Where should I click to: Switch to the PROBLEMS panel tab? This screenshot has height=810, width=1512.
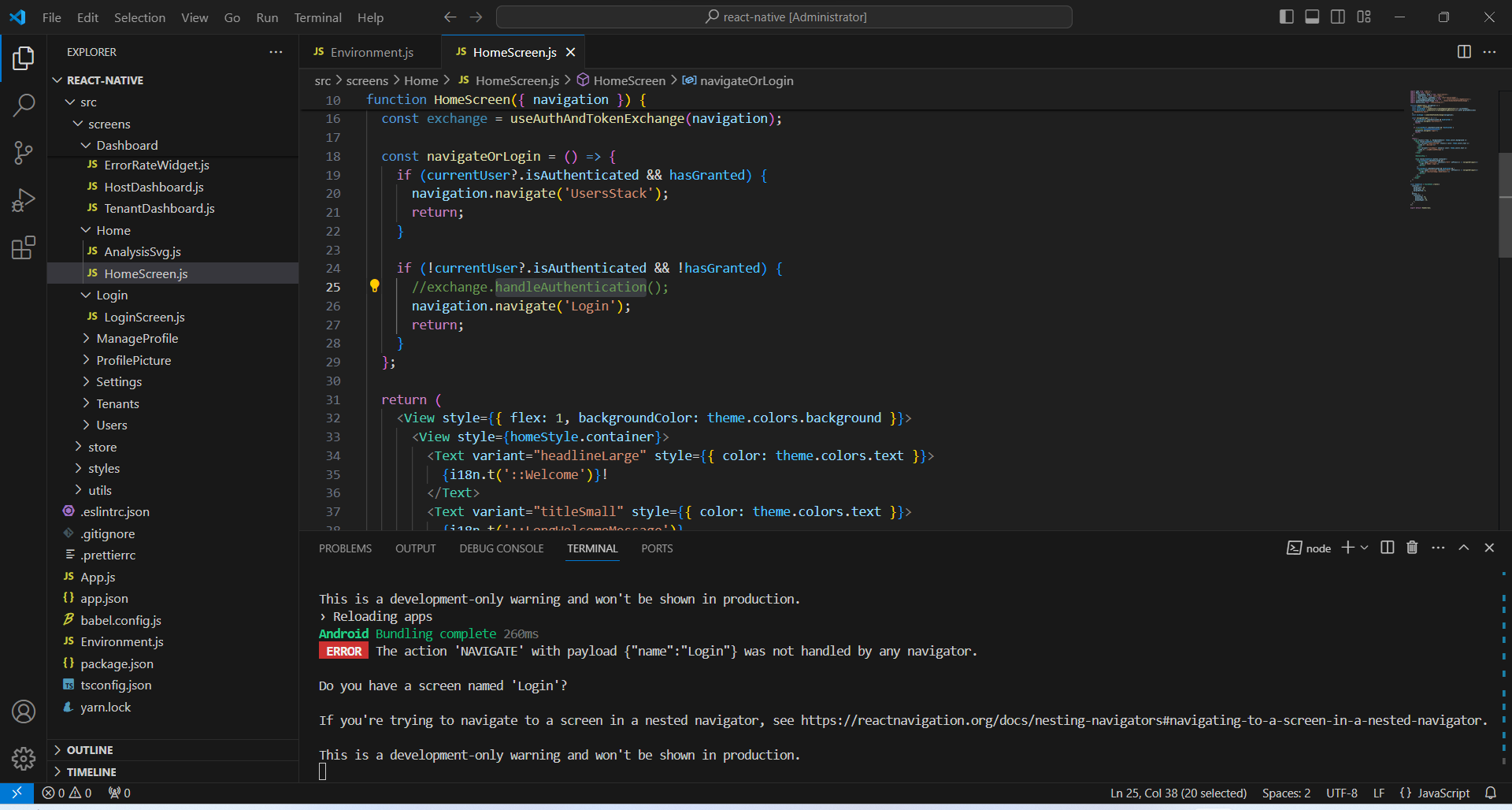pyautogui.click(x=345, y=548)
